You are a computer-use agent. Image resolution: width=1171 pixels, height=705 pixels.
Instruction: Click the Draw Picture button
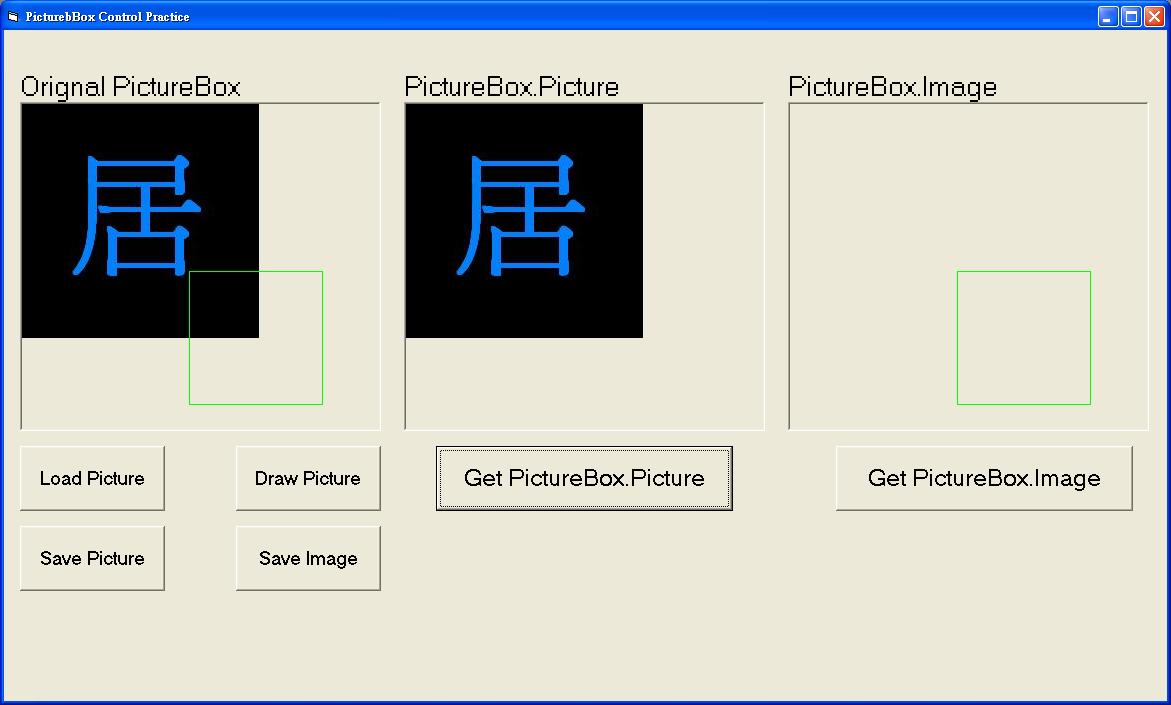coord(307,478)
